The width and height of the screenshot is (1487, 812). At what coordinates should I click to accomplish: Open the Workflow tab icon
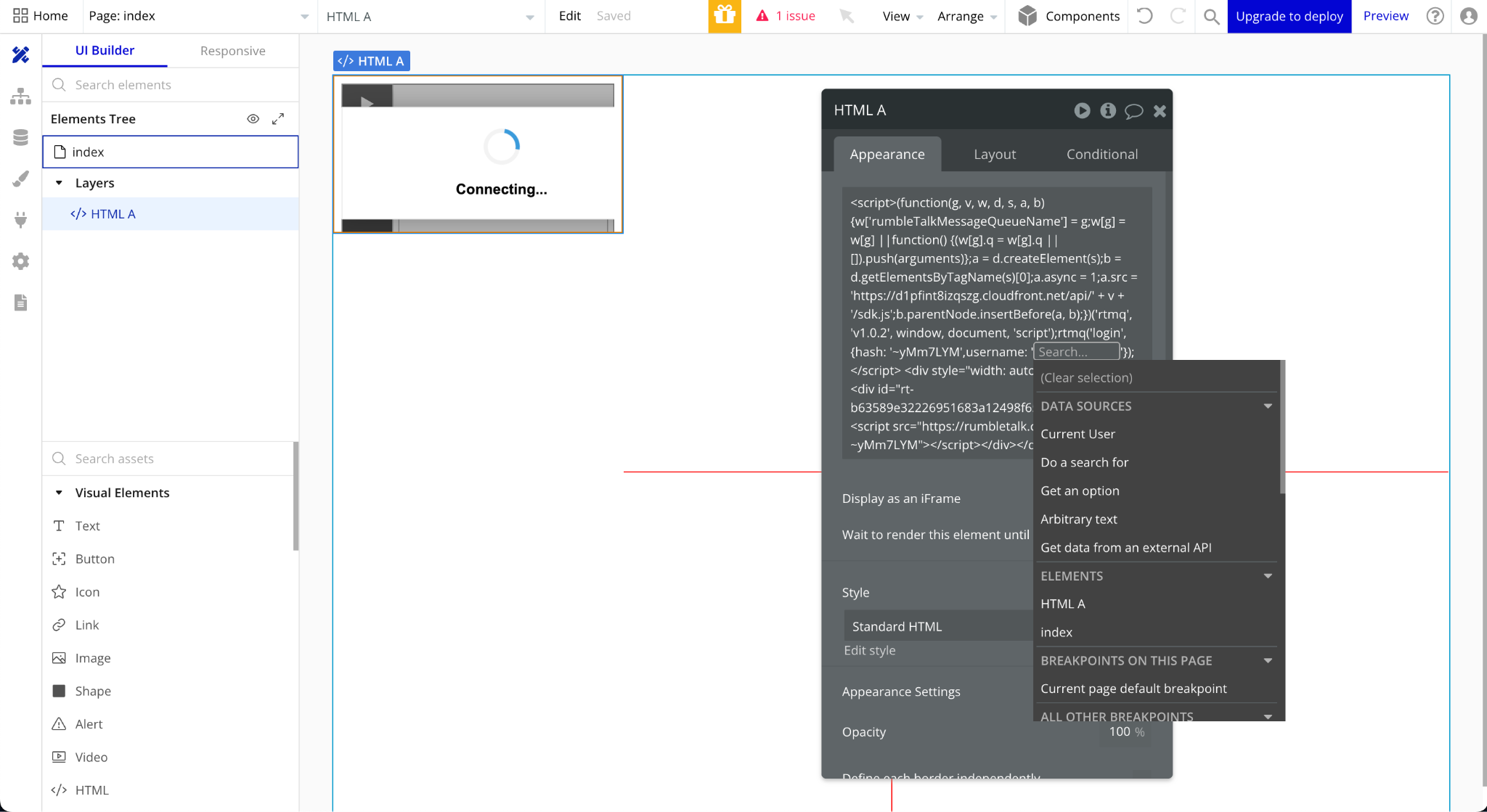(20, 96)
